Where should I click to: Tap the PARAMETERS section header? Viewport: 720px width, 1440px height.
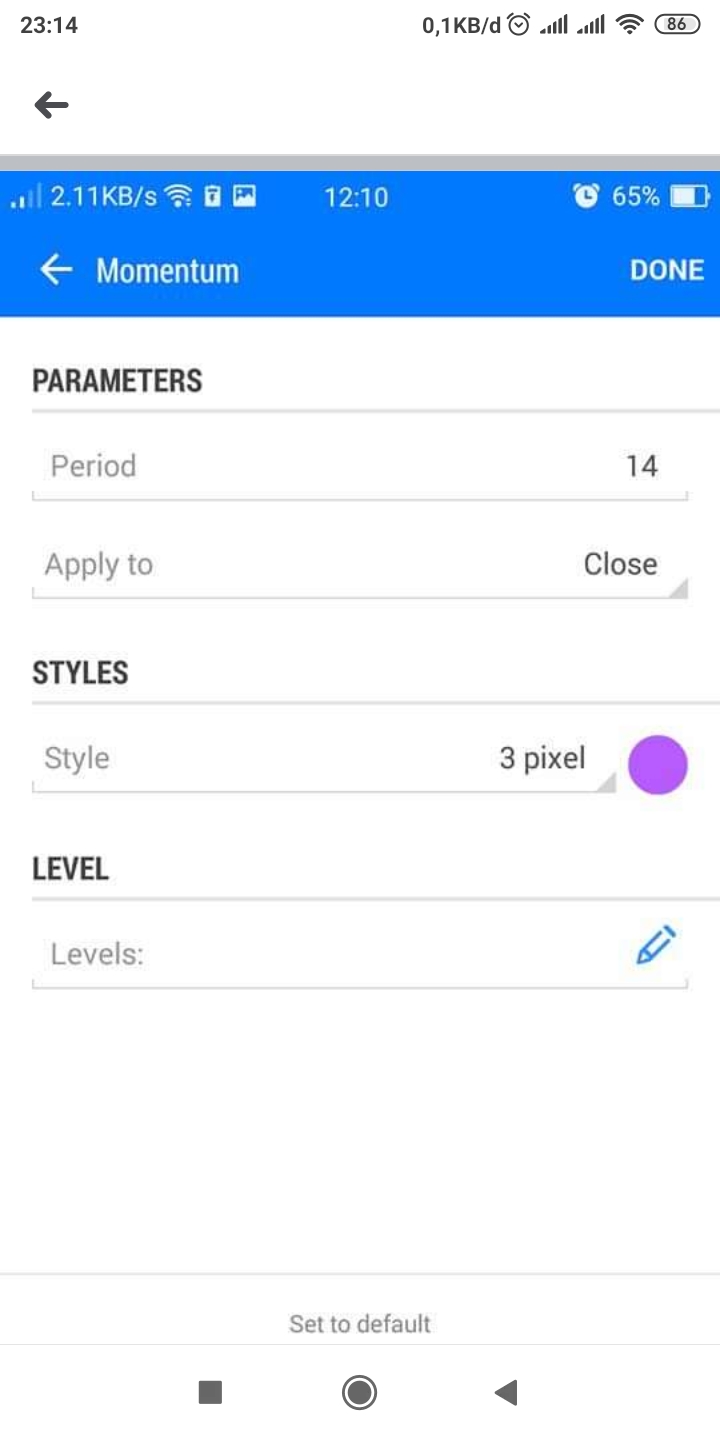(117, 381)
